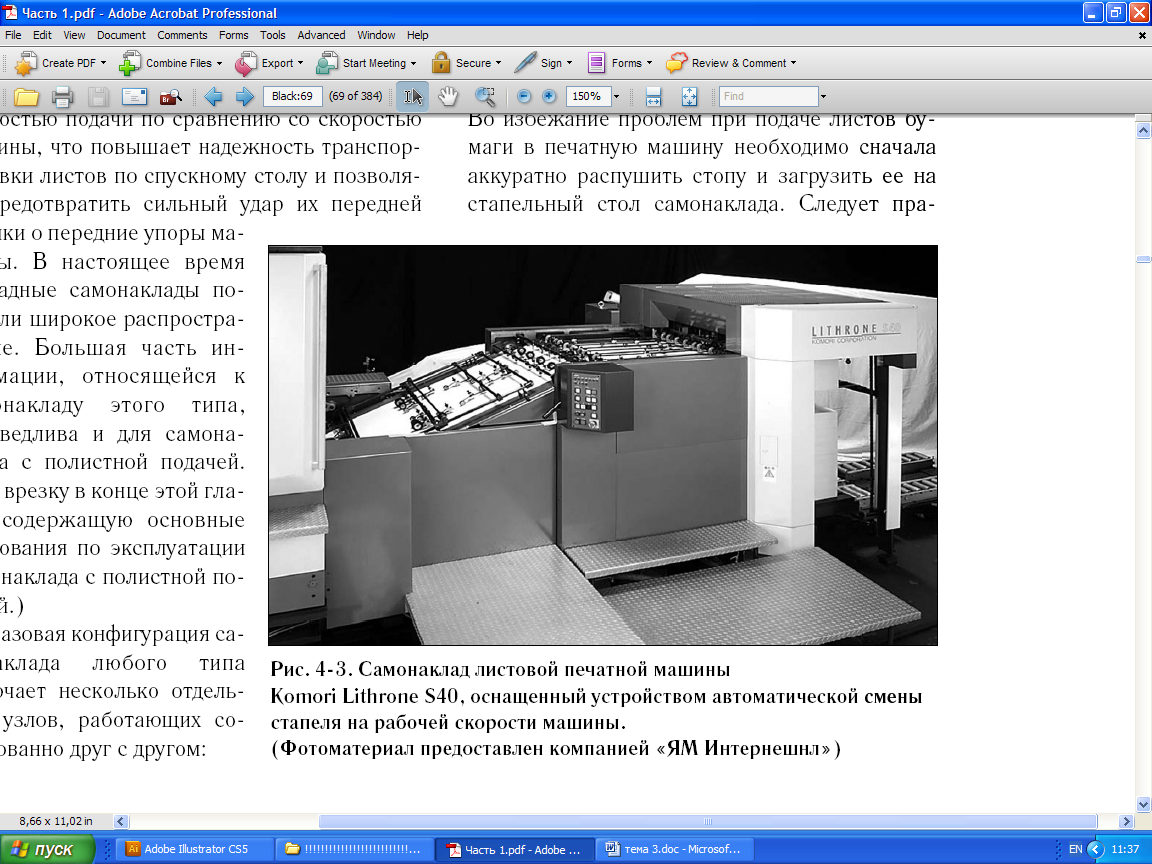Activate the Hand tool

tap(447, 96)
